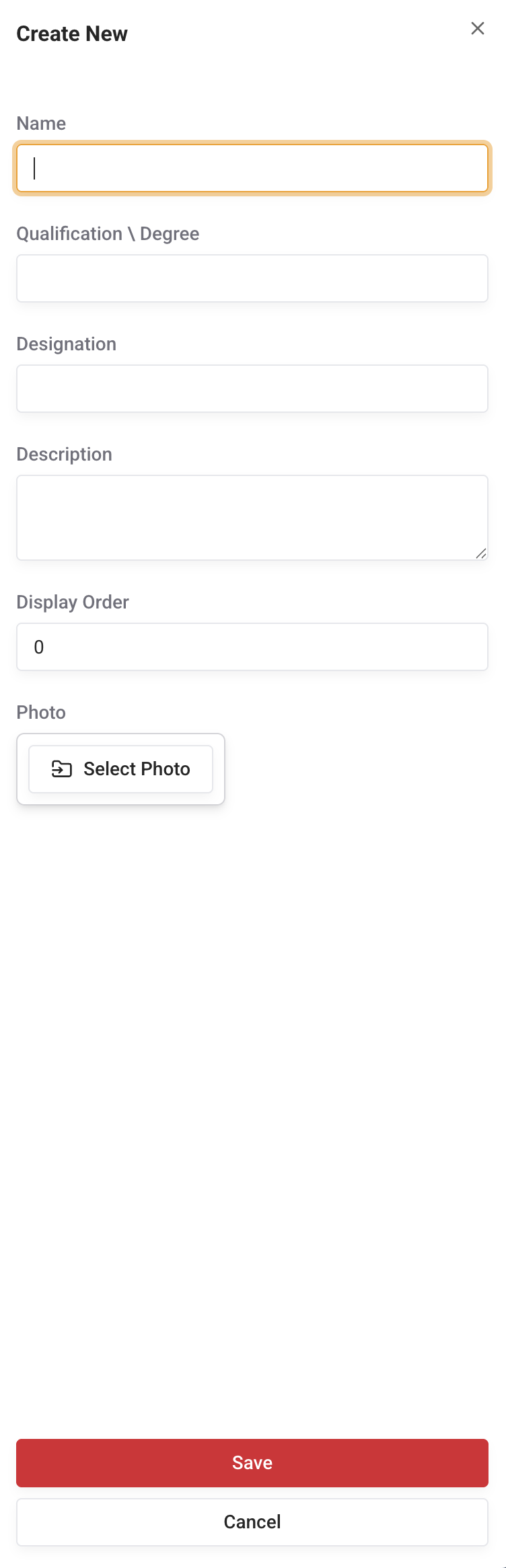Click the Description label text

coord(64,455)
